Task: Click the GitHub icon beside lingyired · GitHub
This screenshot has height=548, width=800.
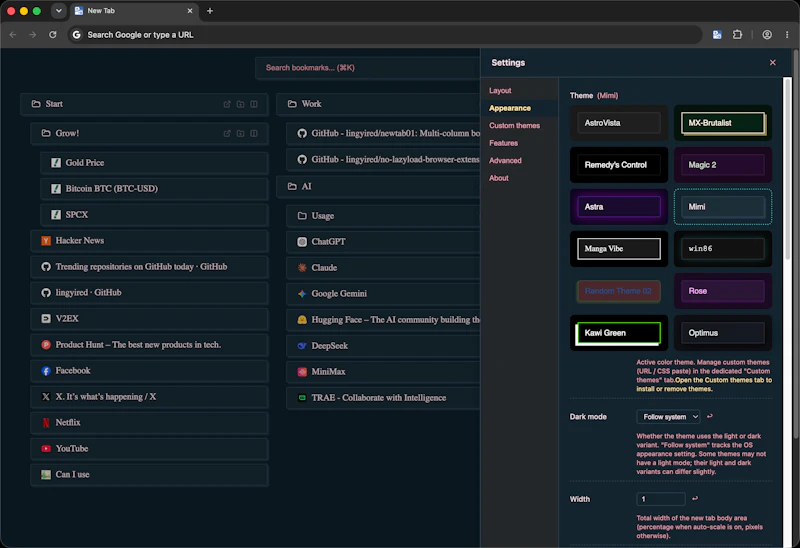Action: [x=46, y=293]
